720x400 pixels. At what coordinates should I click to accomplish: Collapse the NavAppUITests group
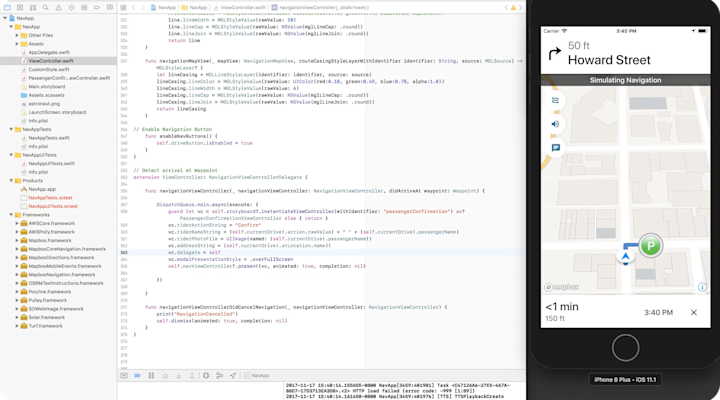[11, 155]
